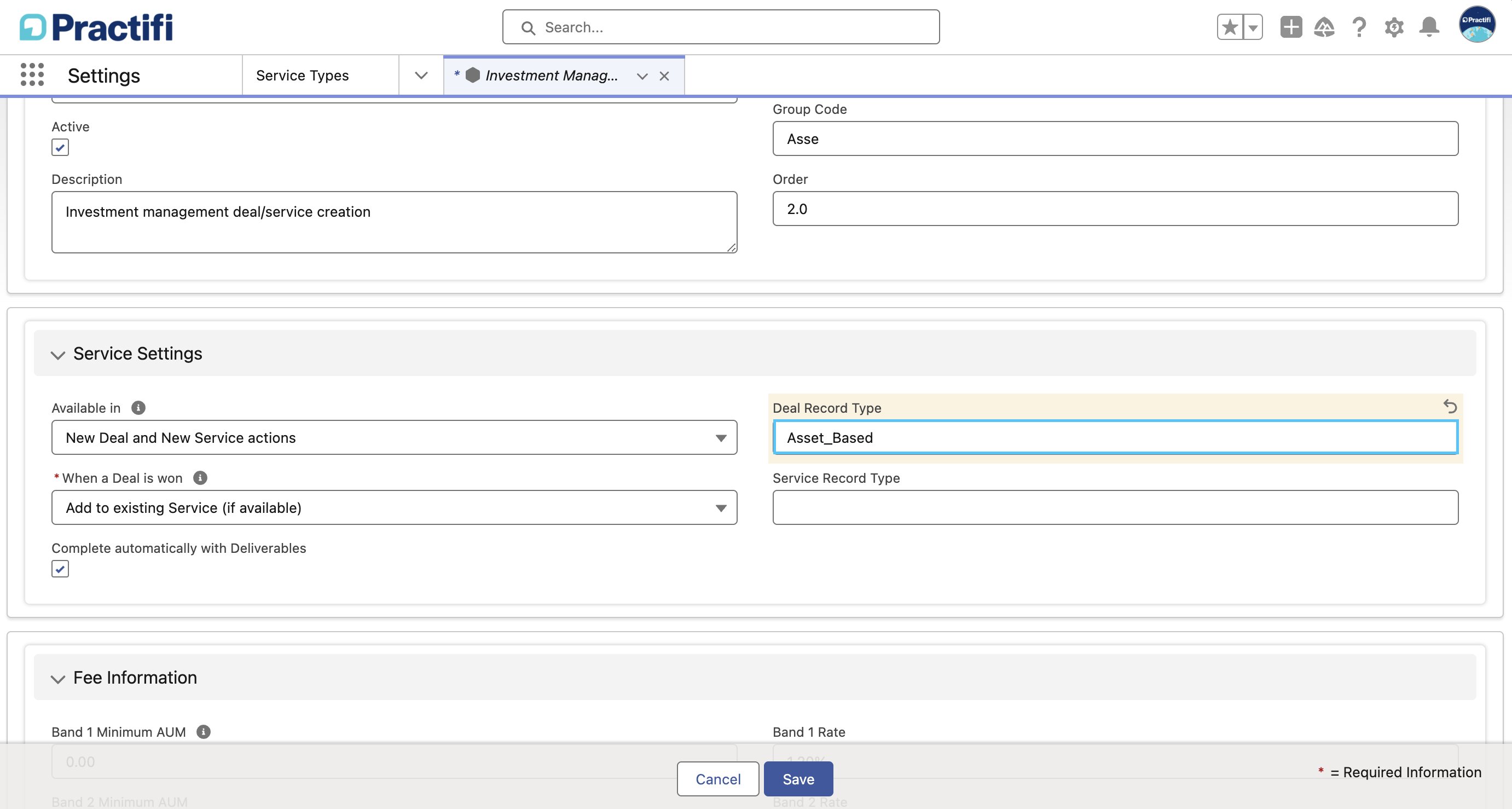
Task: Click the When a Deal is won info icon
Action: pyautogui.click(x=200, y=477)
